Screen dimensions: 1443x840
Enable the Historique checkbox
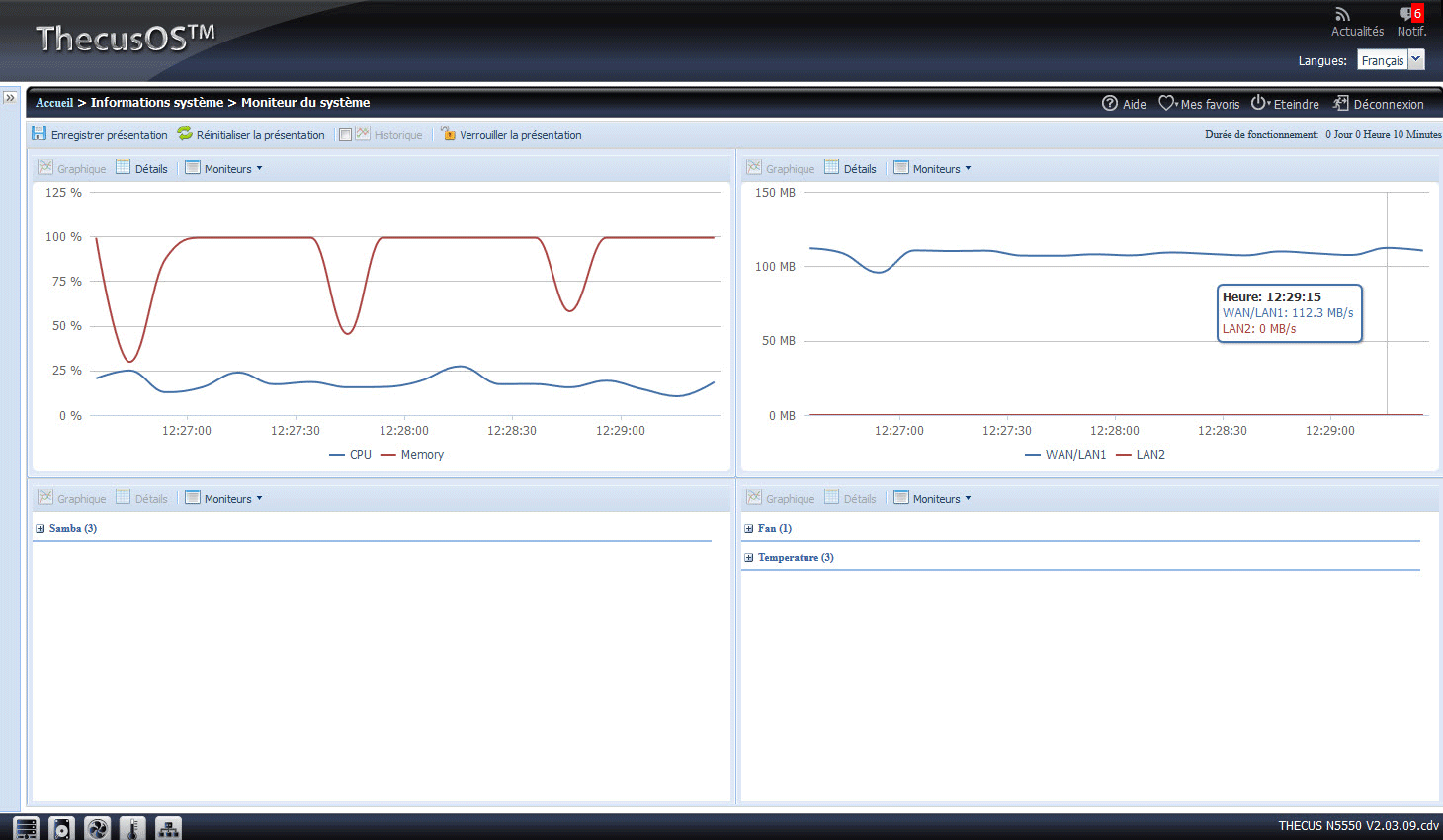point(346,135)
